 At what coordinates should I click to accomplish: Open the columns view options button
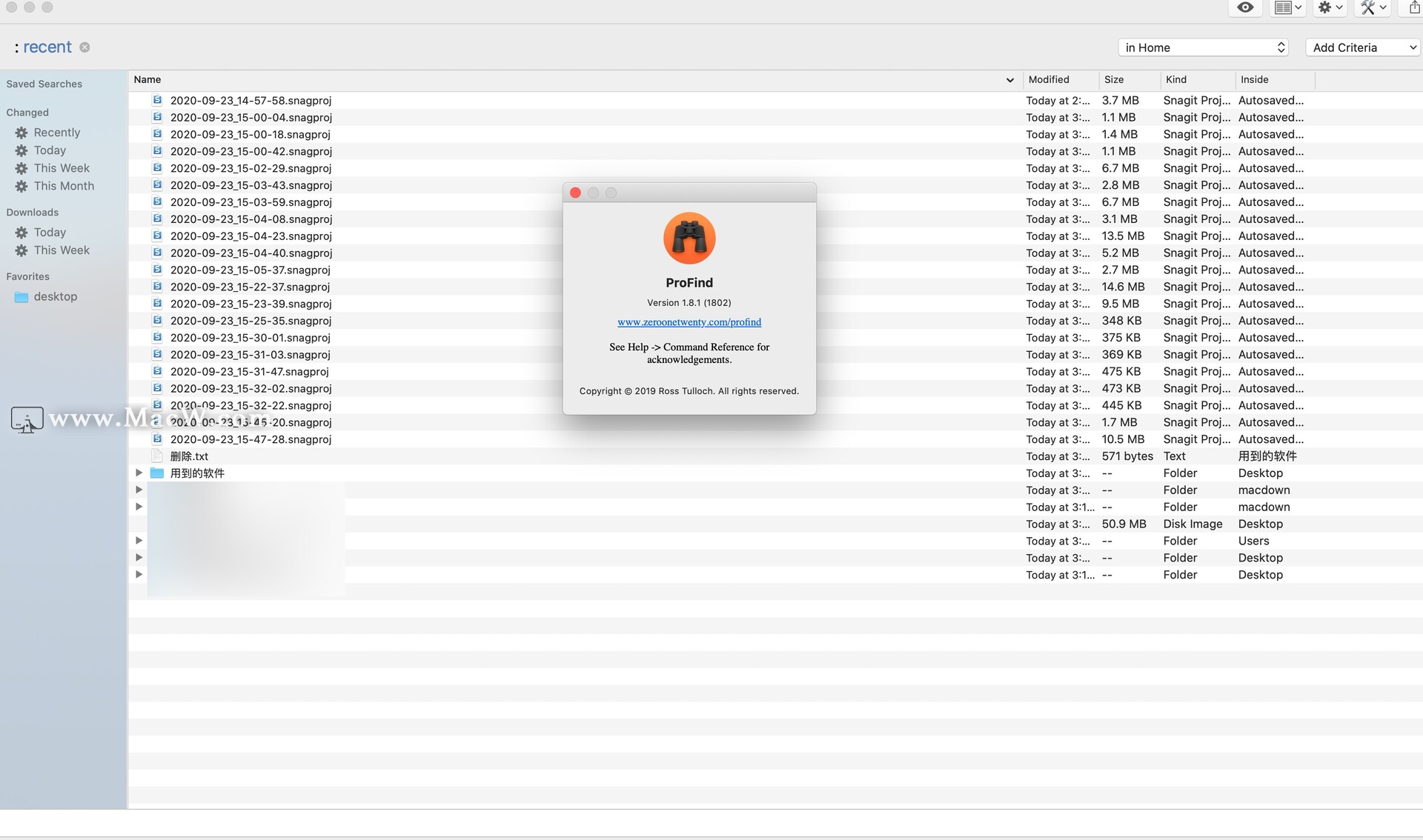[x=1287, y=7]
